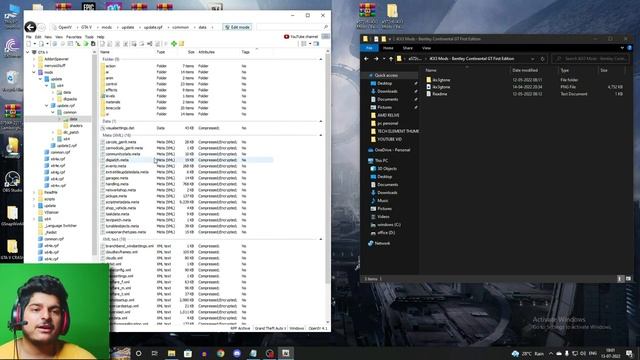Open OpenIV's File menu

pyautogui.click(x=29, y=37)
